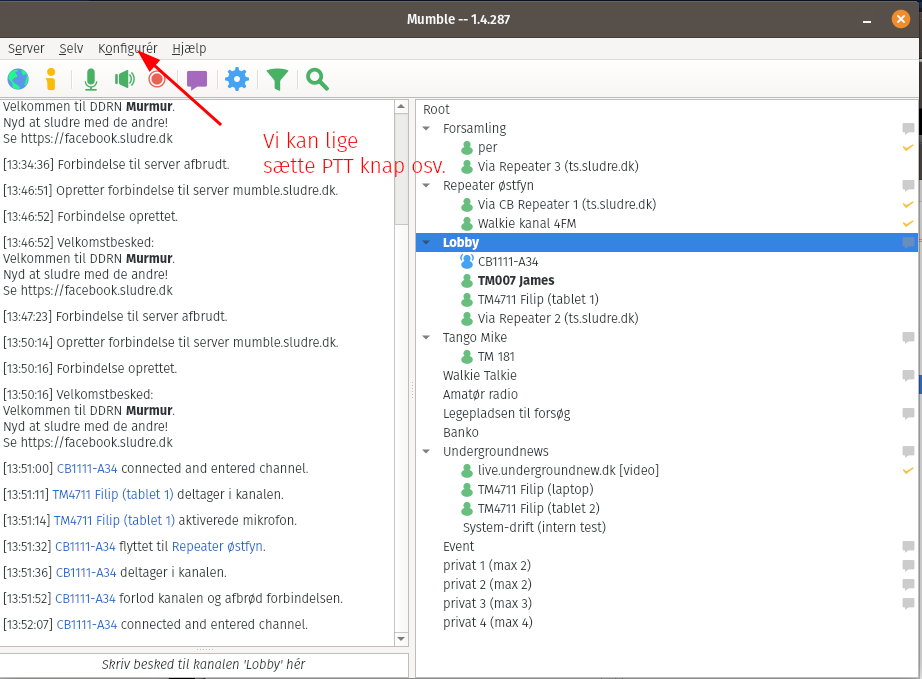
Task: Follow the Repeater østfyn link in chat log
Action: (x=217, y=546)
